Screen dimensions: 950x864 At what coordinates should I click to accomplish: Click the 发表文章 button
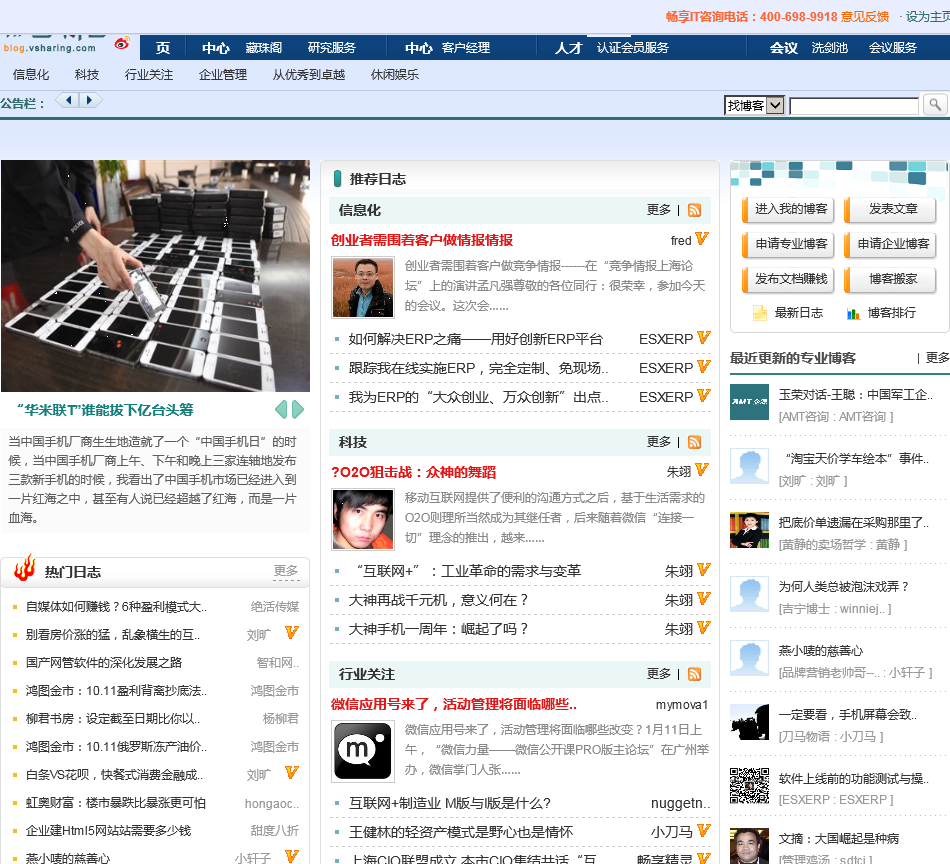pos(891,209)
